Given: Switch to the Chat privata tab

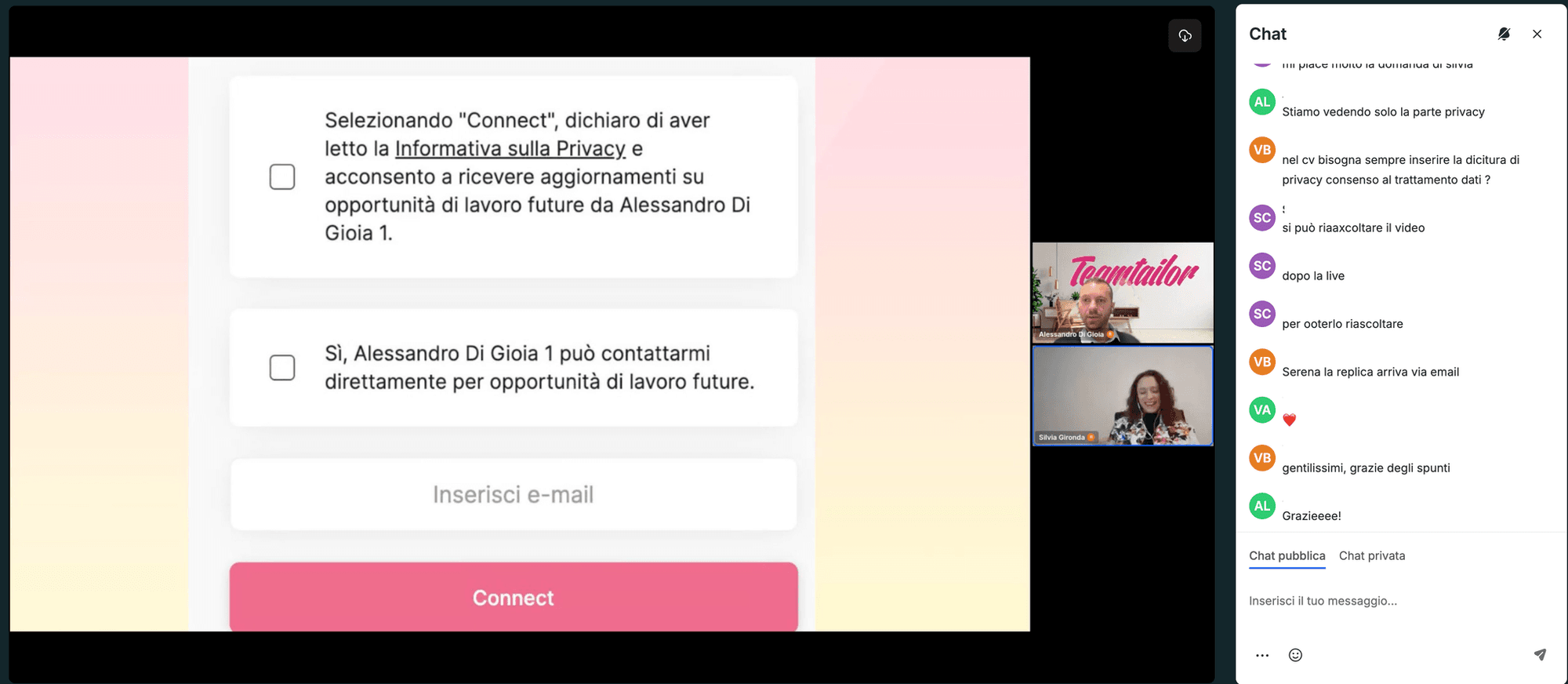Looking at the screenshot, I should tap(1372, 555).
